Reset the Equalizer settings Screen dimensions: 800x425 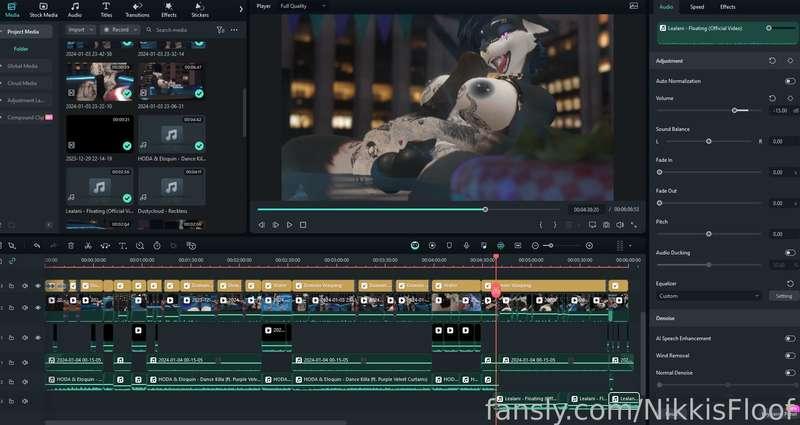pos(790,284)
